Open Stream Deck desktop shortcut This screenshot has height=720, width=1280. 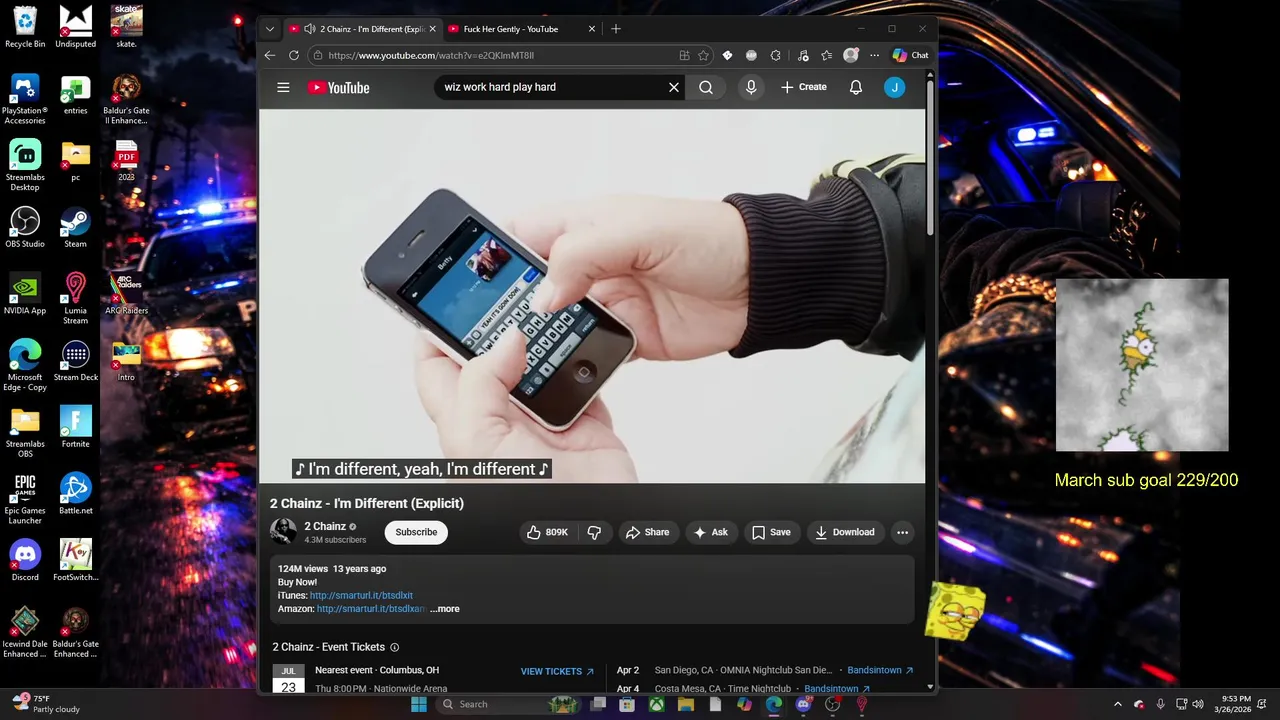76,360
